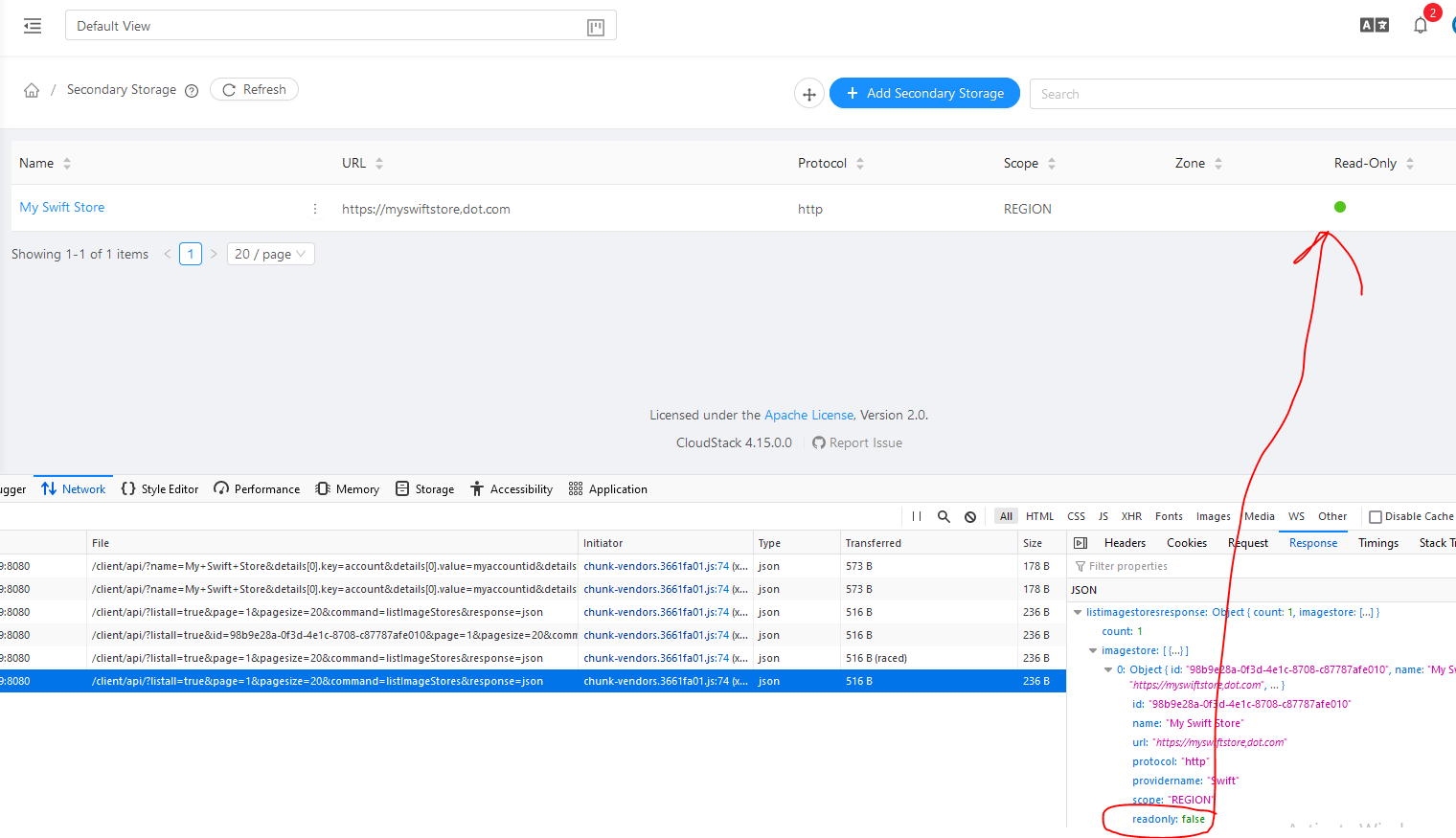This screenshot has height=838, width=1456.
Task: Switch to Network devtools tab
Action: point(74,489)
